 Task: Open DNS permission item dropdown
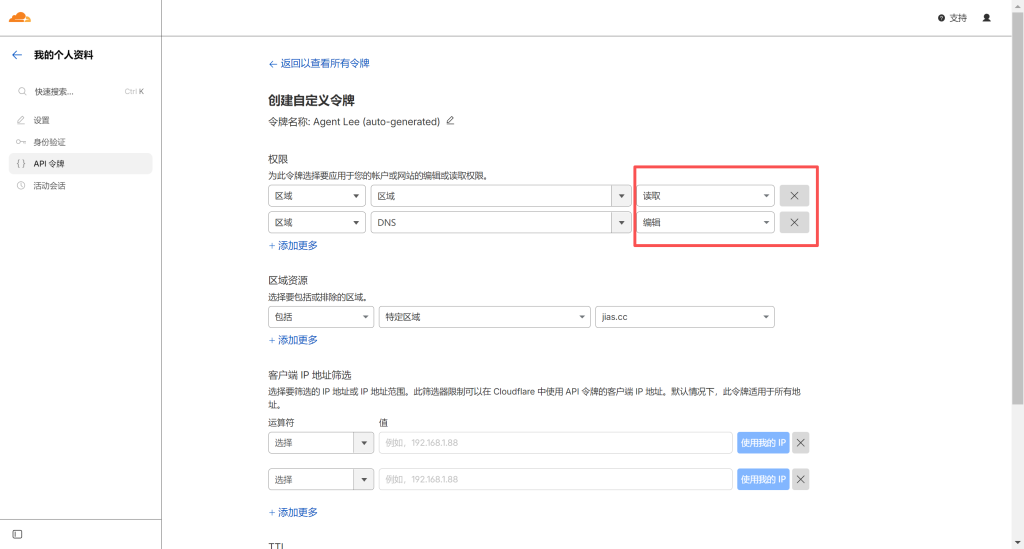(500, 223)
